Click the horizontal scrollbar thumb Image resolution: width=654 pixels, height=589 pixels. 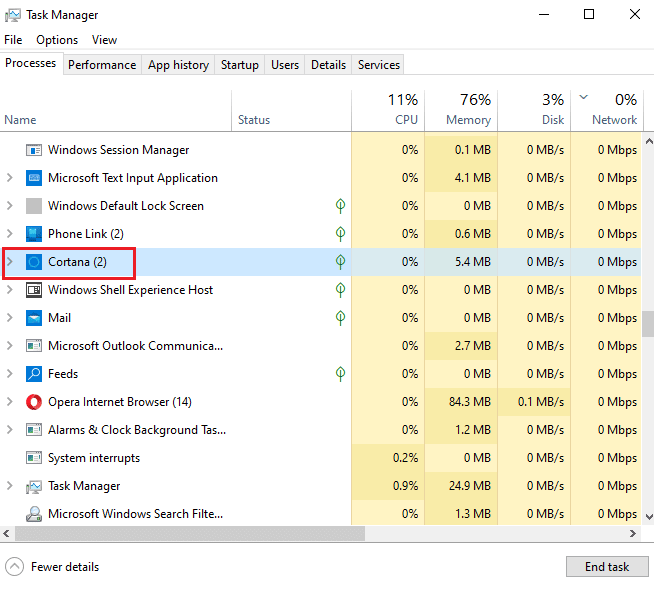[190, 533]
